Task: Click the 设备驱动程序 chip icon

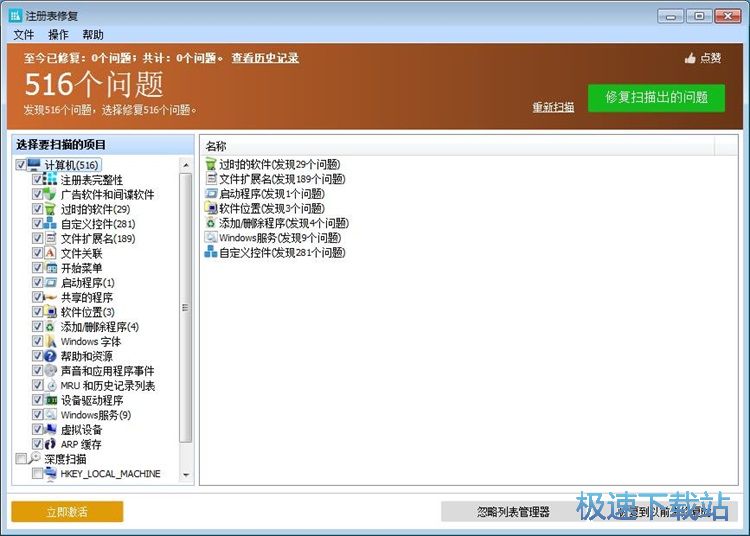Action: [x=50, y=400]
